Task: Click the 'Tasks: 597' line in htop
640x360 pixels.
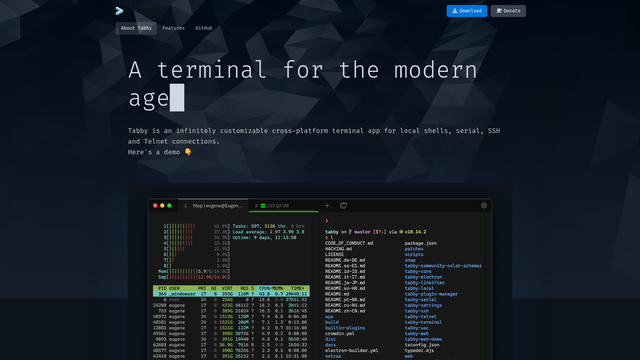Action: [x=268, y=226]
